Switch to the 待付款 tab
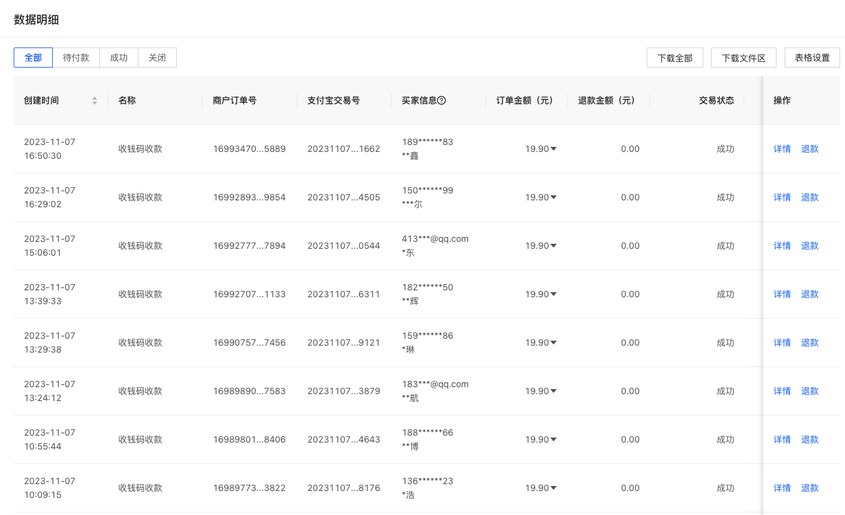This screenshot has height=515, width=845. (x=76, y=58)
